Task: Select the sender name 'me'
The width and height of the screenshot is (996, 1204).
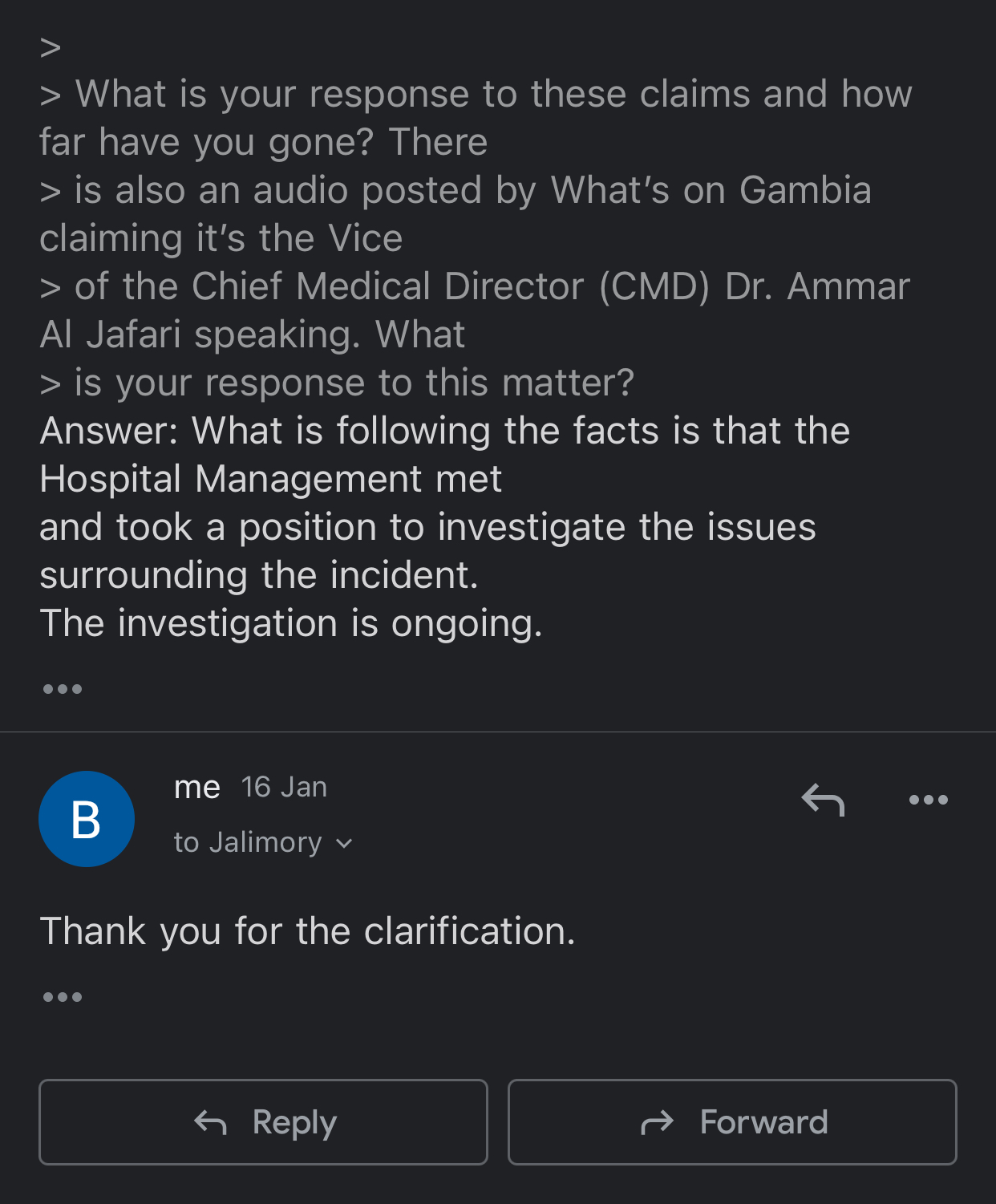Action: [x=197, y=788]
